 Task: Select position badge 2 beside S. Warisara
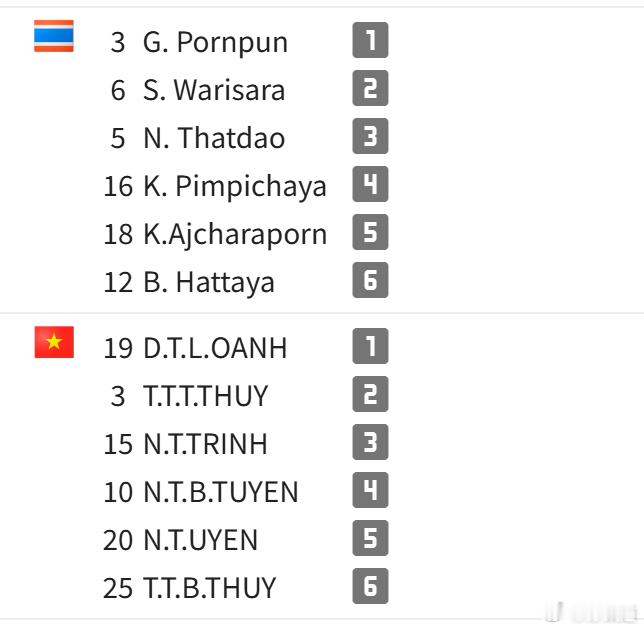(x=370, y=88)
